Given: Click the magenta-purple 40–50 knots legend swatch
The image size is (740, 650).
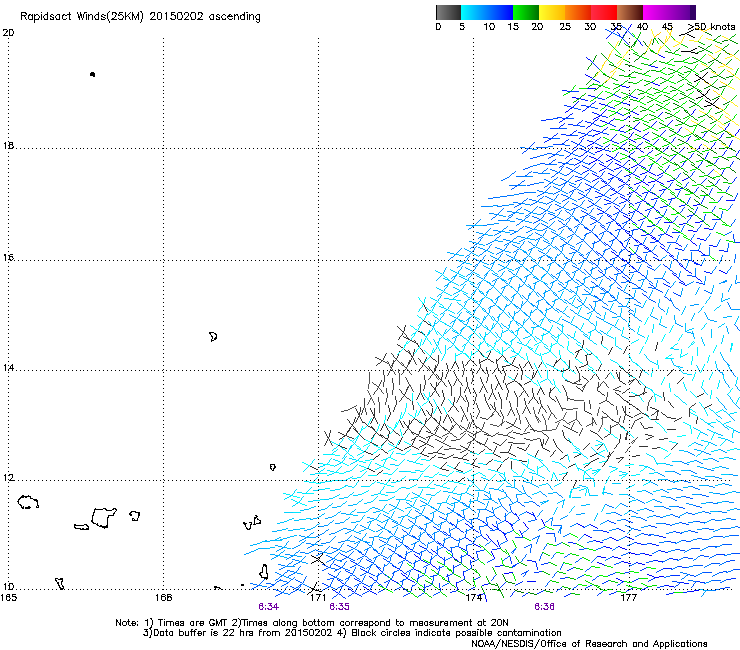Looking at the screenshot, I should point(669,12).
